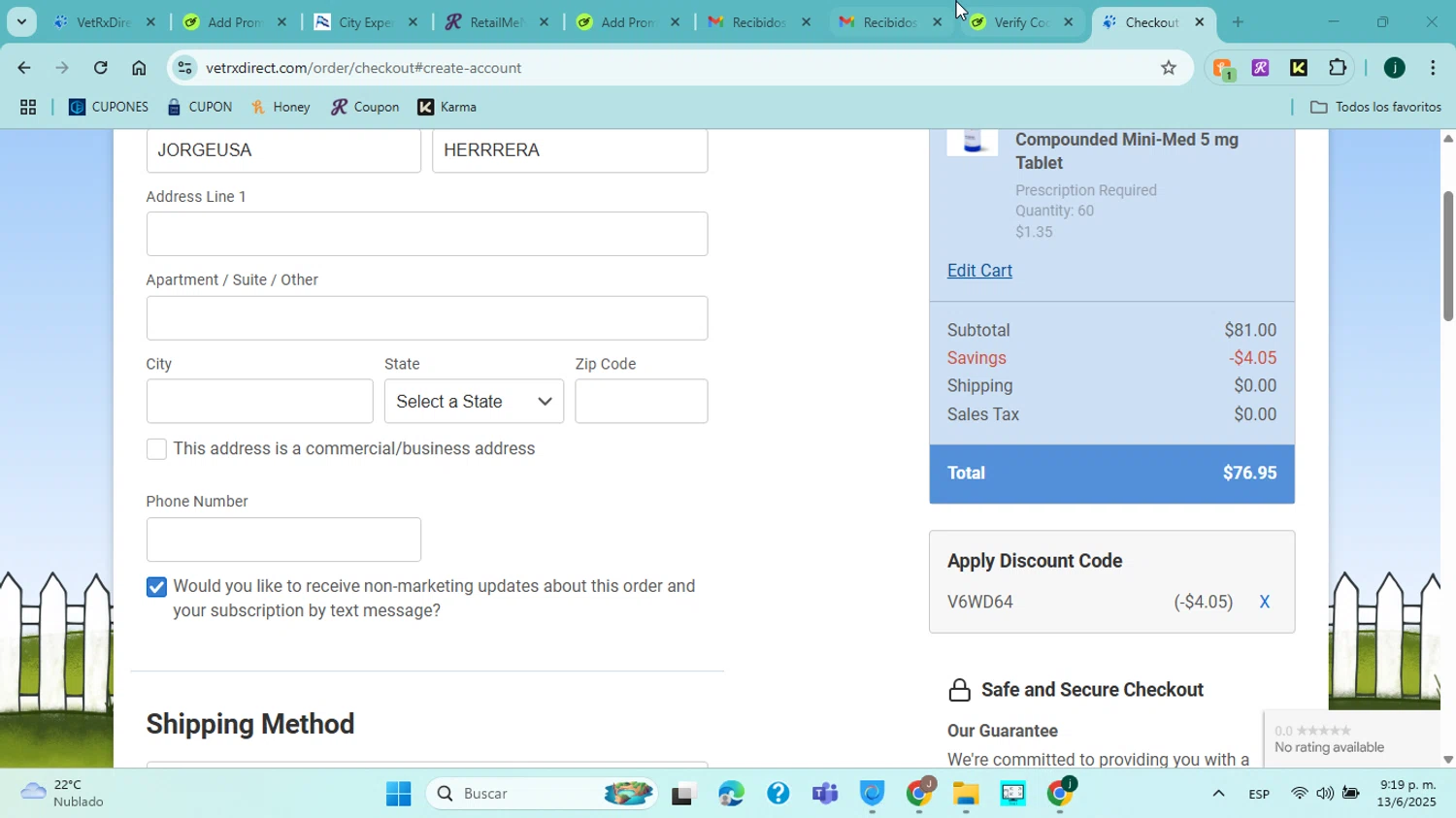1456x818 pixels.
Task: Open Microsoft Edge from the taskbar
Action: (731, 794)
